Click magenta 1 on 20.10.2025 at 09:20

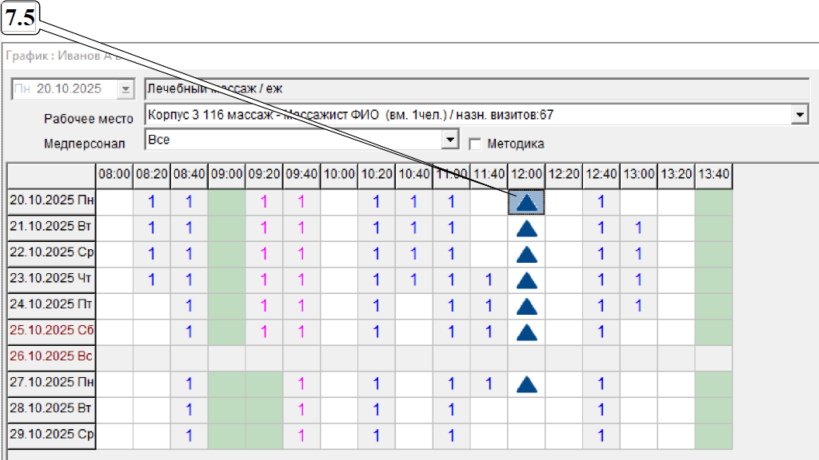pos(264,202)
